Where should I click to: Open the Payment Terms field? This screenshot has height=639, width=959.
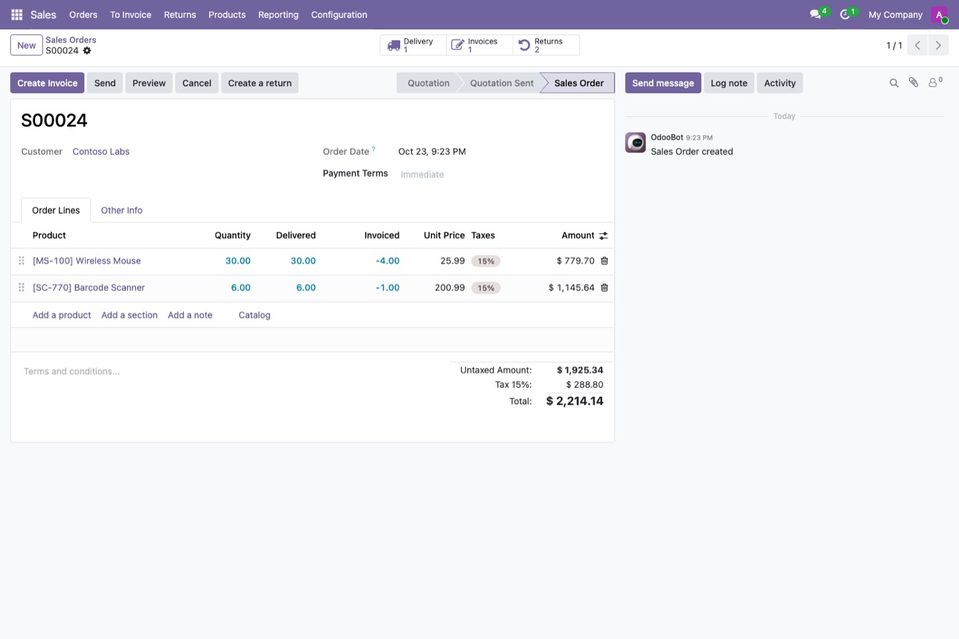pos(500,174)
